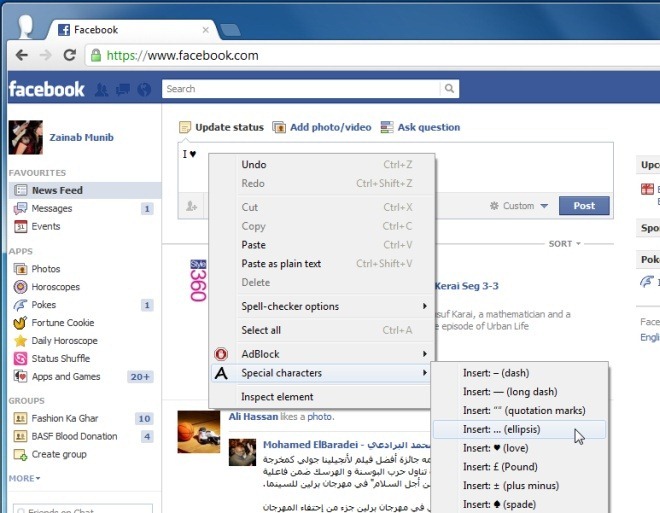
Task: Click the Daily Horoscope star icon
Action: pyautogui.click(x=20, y=340)
